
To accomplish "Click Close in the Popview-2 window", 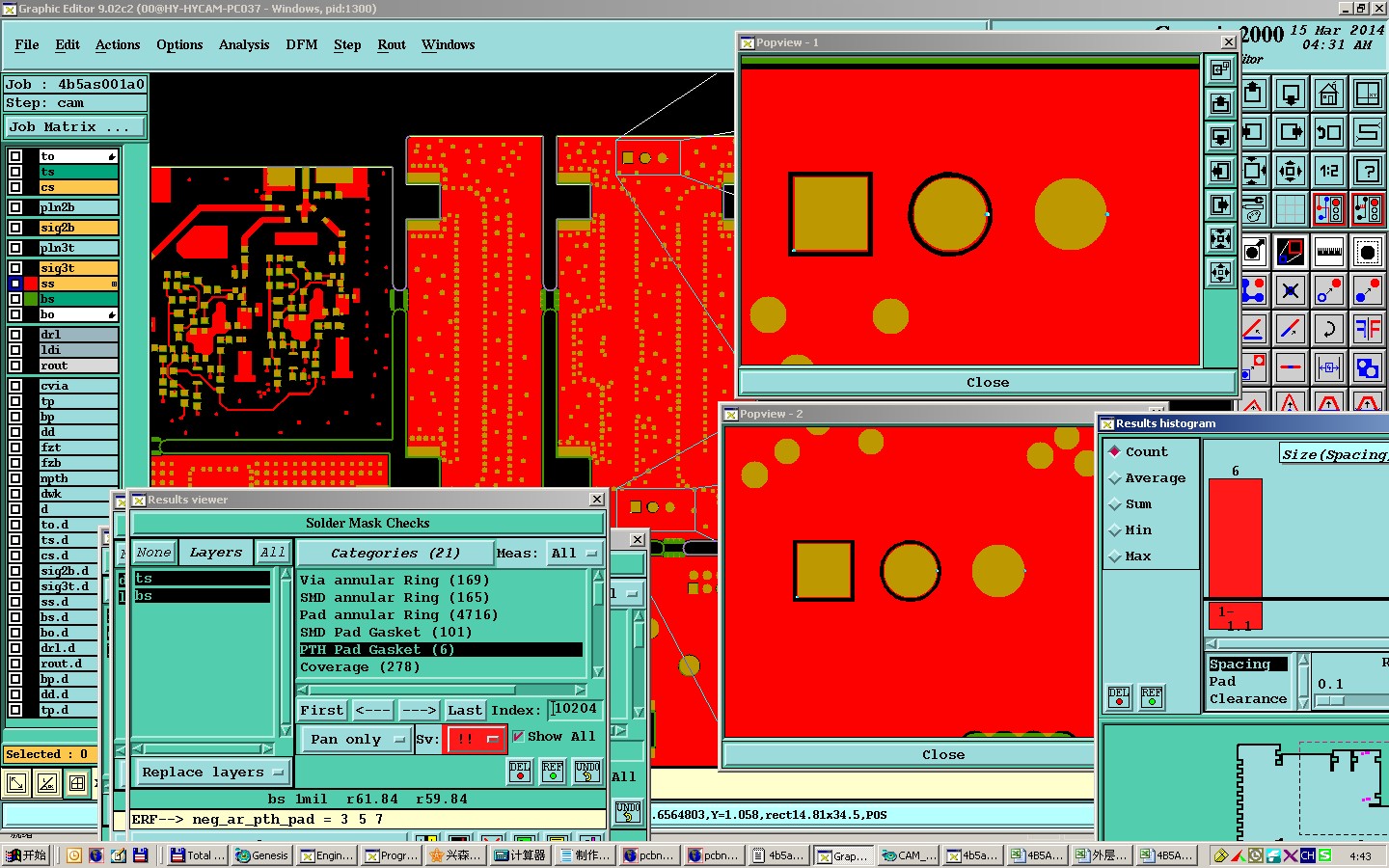I will click(942, 754).
